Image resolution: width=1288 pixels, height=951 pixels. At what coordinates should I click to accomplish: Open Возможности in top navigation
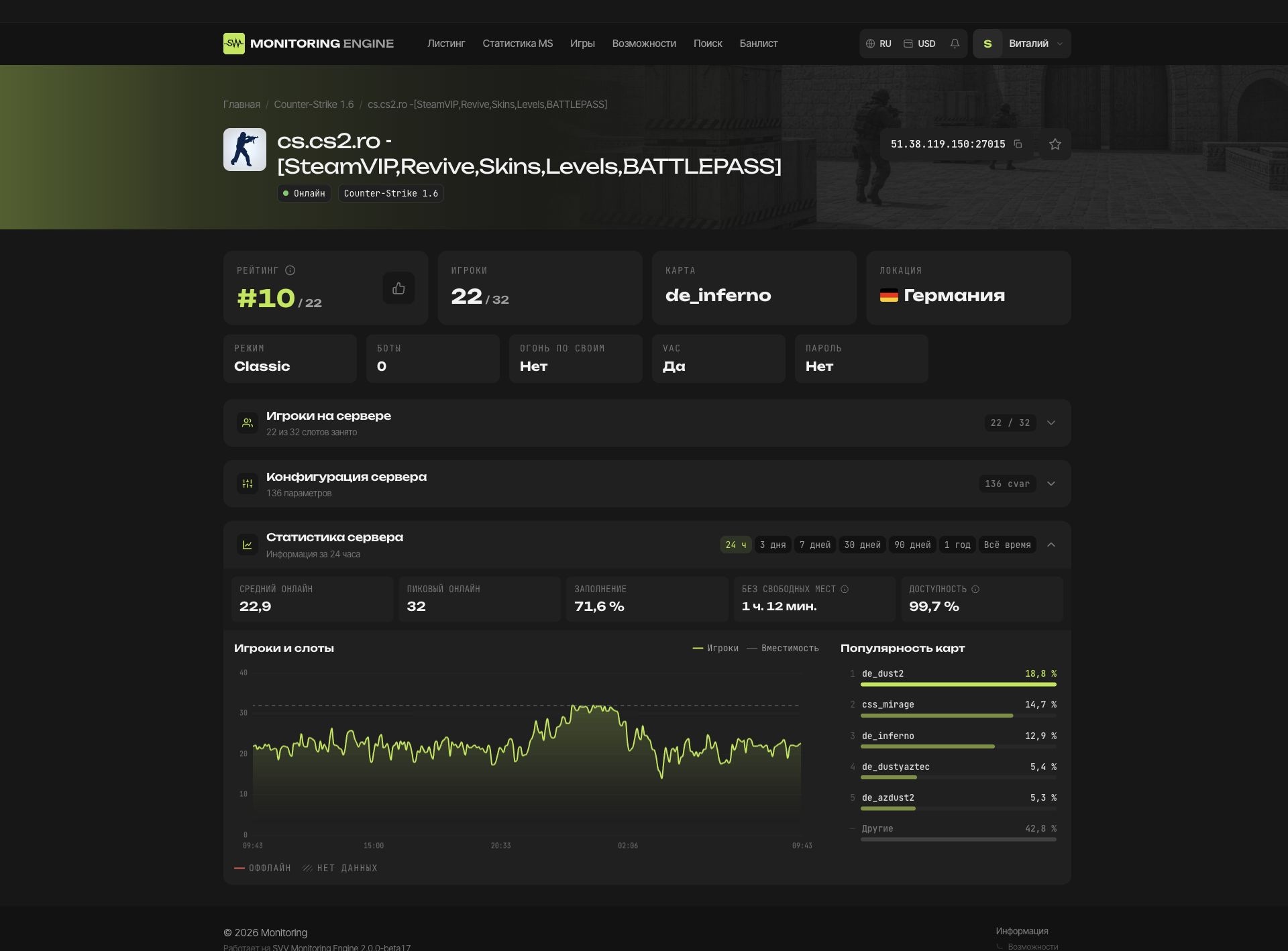point(644,44)
